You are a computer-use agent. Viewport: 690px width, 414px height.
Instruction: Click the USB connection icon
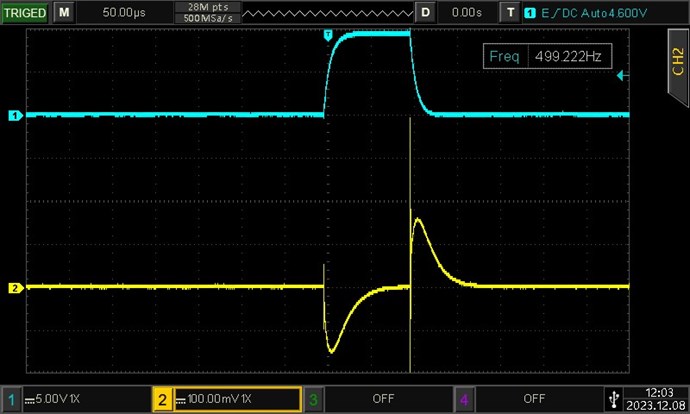[614, 399]
